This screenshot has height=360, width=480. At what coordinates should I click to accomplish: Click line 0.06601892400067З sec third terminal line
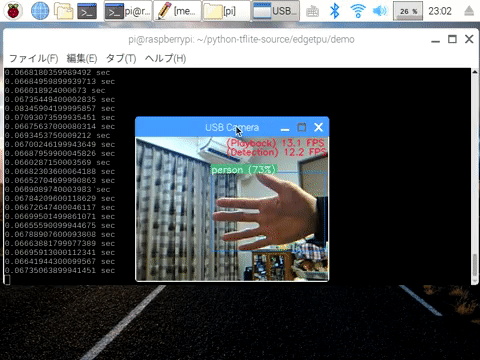coord(55,90)
